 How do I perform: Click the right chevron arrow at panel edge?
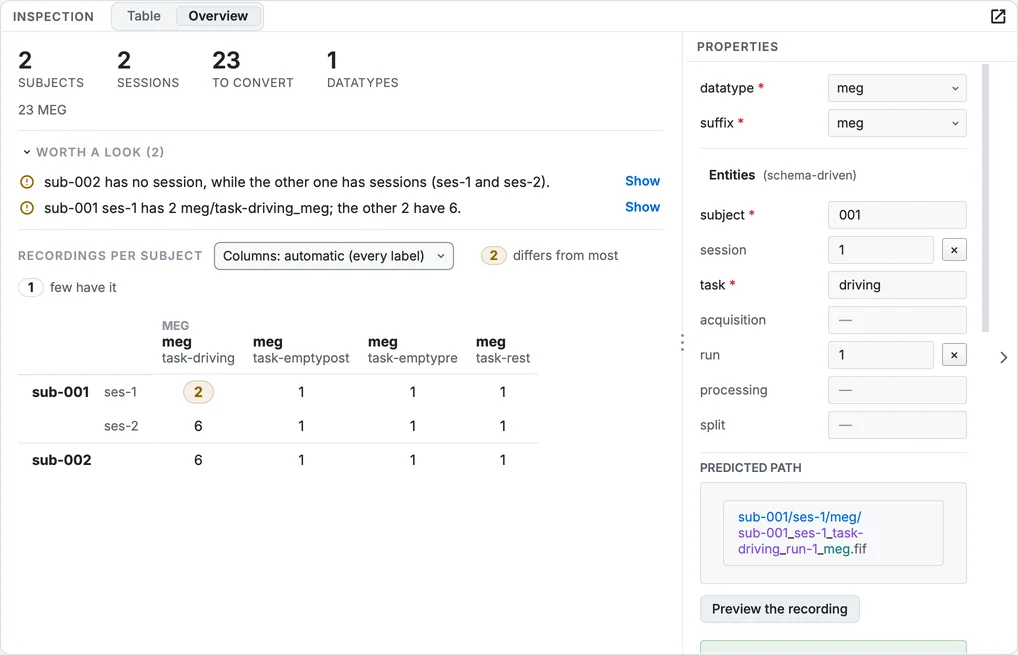click(1003, 358)
